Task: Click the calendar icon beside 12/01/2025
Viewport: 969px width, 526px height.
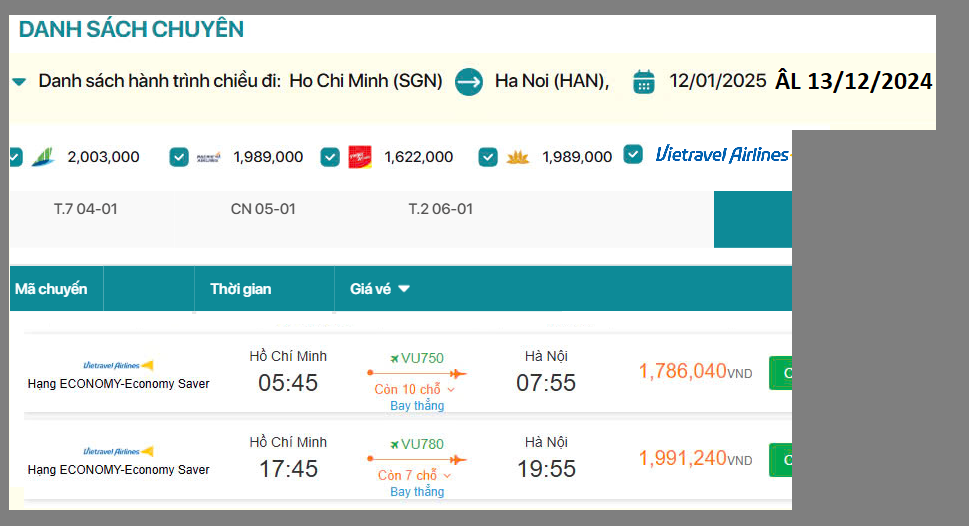Action: pyautogui.click(x=644, y=81)
